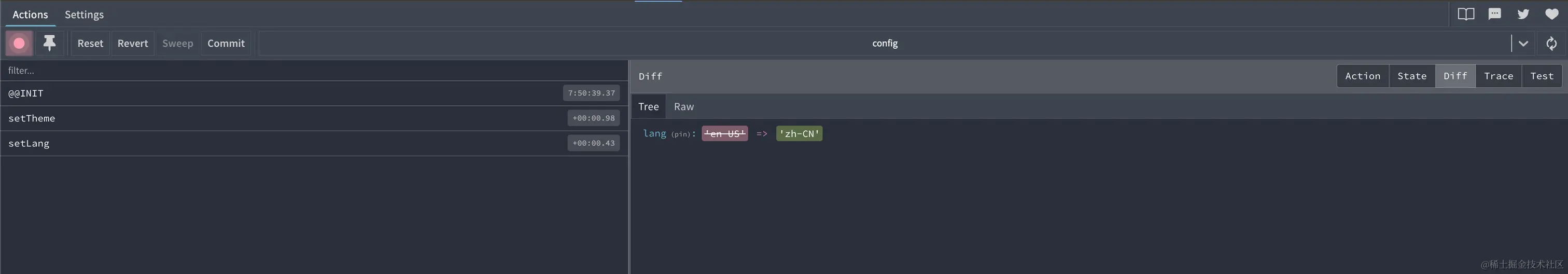Expand the config instance dropdown arrow
1568x274 pixels.
(x=1523, y=43)
